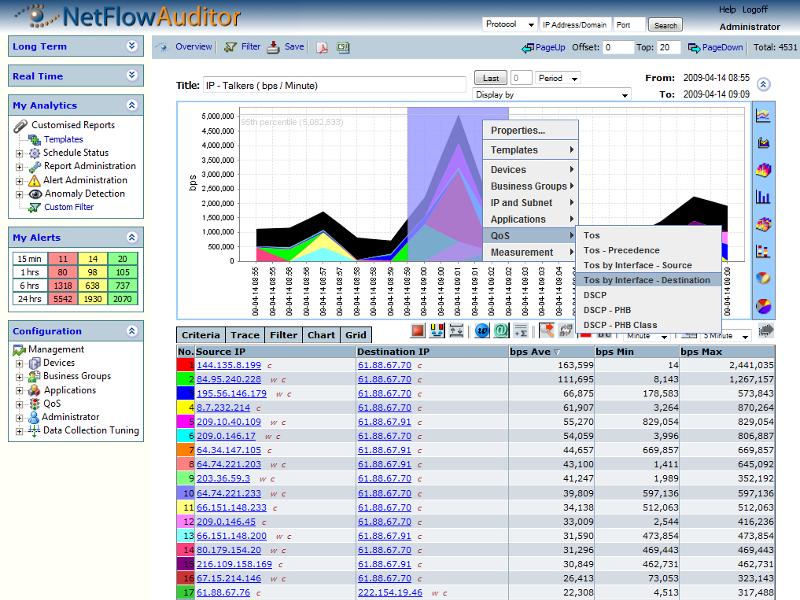Select the line chart type icon
Screen dimensions: 800x600
click(763, 116)
